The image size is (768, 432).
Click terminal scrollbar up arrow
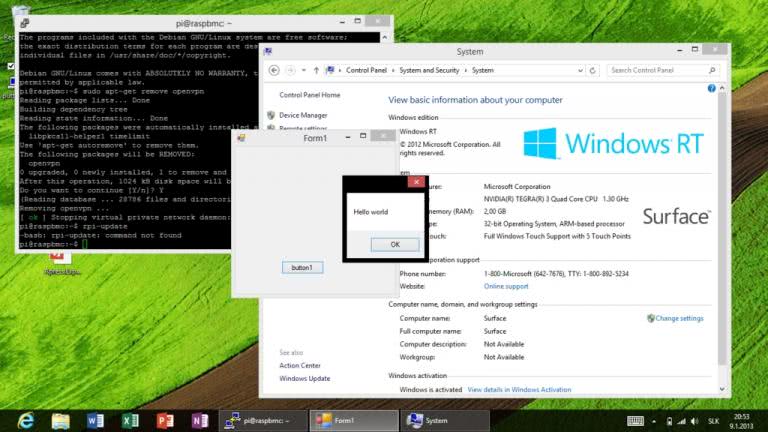tap(384, 37)
